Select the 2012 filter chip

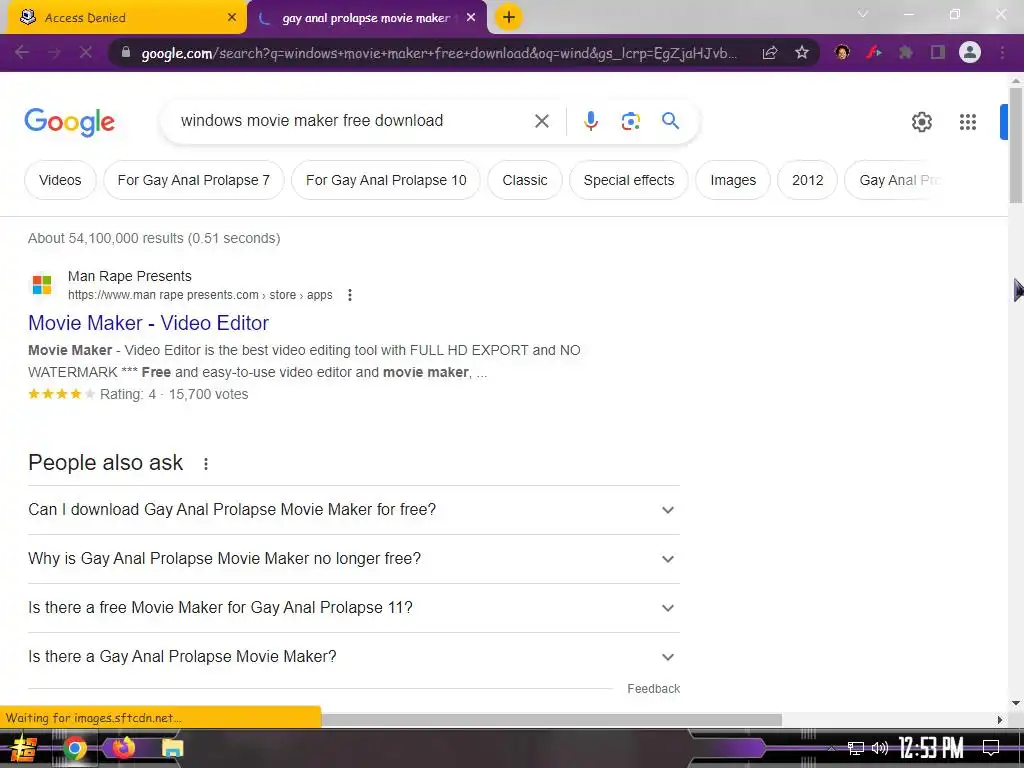click(x=807, y=180)
